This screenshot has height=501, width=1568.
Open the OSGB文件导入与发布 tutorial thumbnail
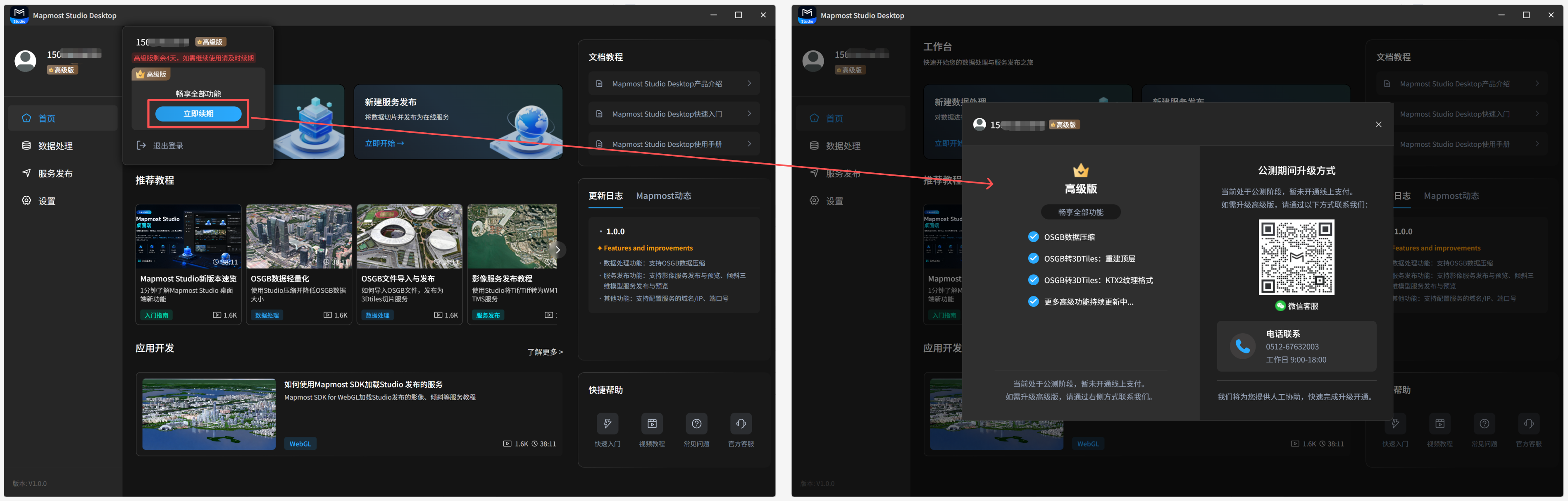(410, 236)
